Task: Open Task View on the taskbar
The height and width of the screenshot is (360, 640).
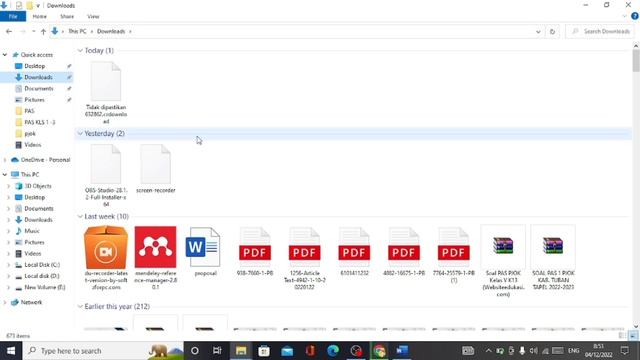Action: [217, 351]
